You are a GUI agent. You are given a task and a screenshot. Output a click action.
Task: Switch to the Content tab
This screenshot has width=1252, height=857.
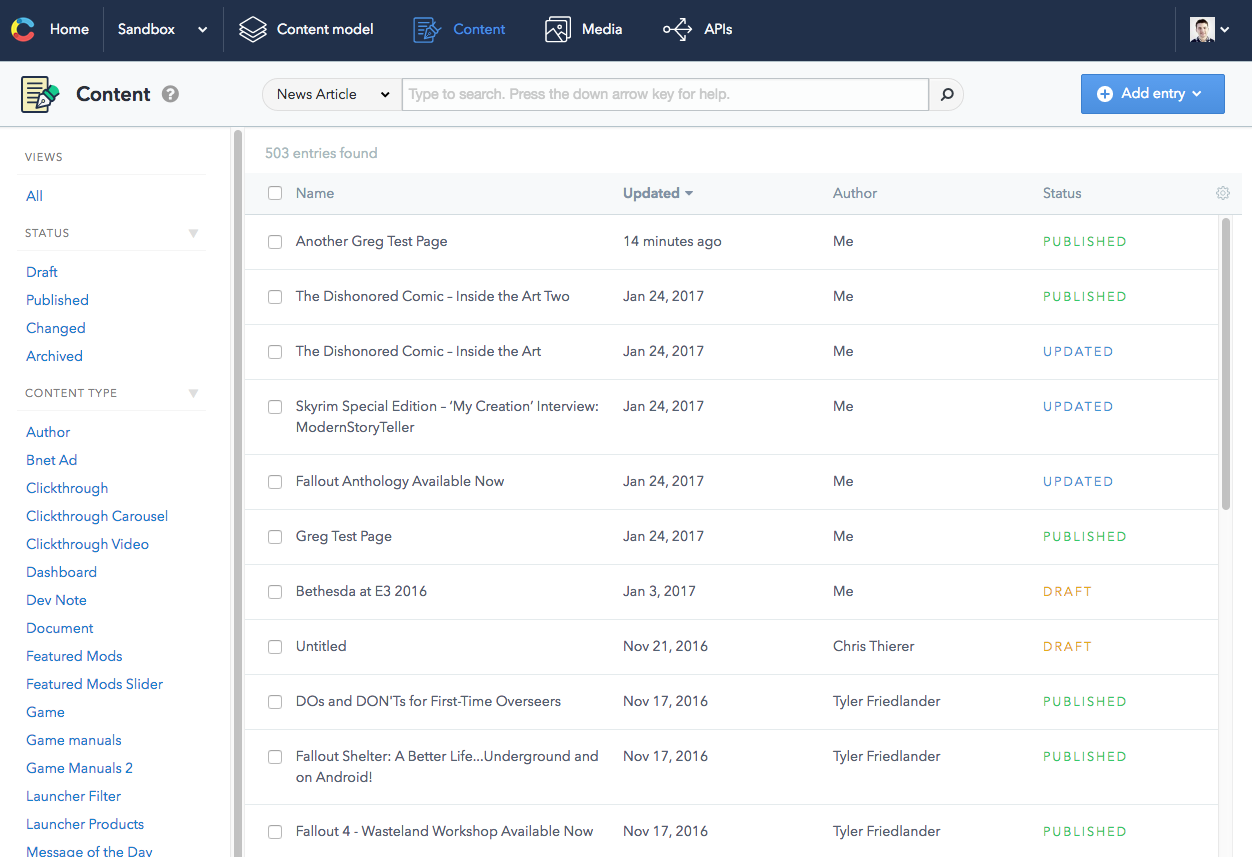coord(460,29)
